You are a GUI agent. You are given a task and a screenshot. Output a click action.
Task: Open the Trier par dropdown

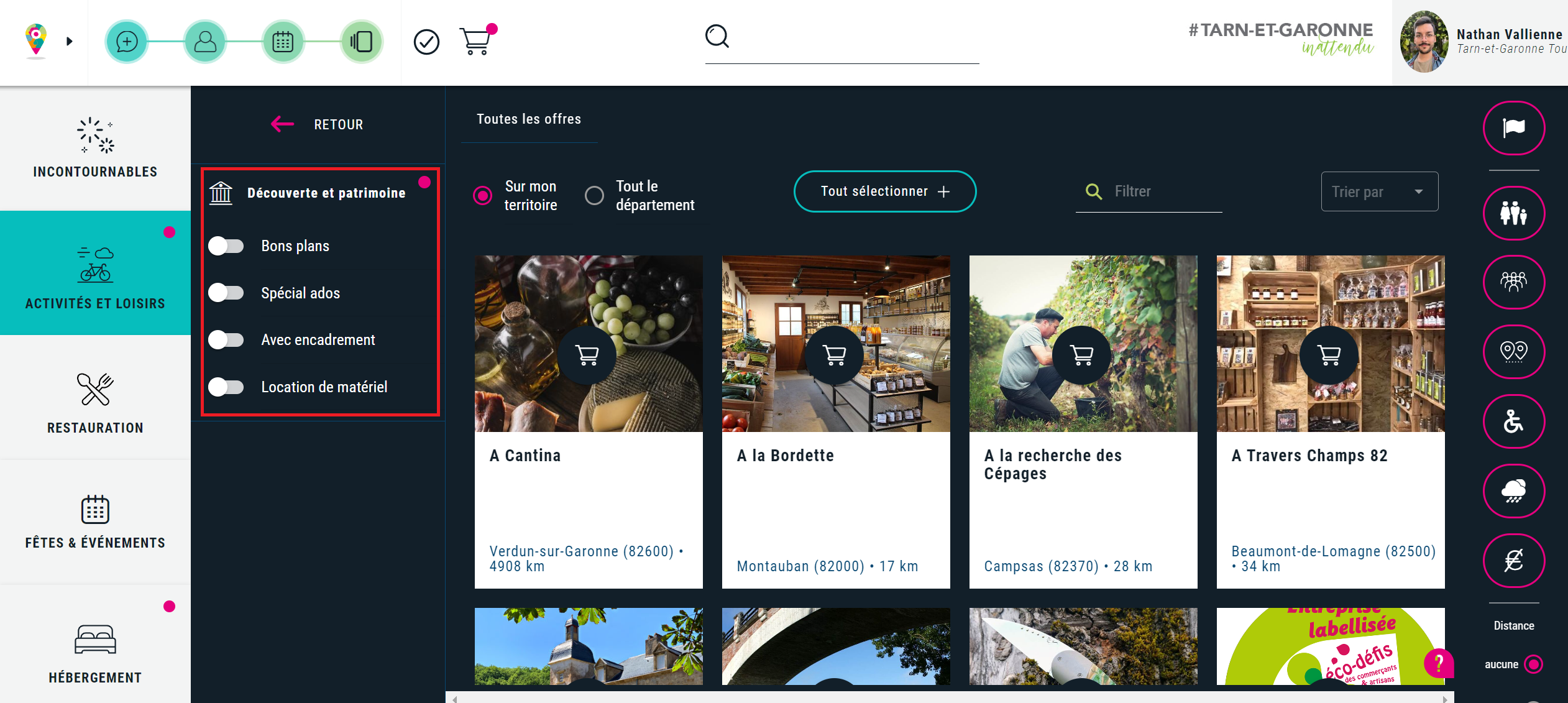point(1378,192)
